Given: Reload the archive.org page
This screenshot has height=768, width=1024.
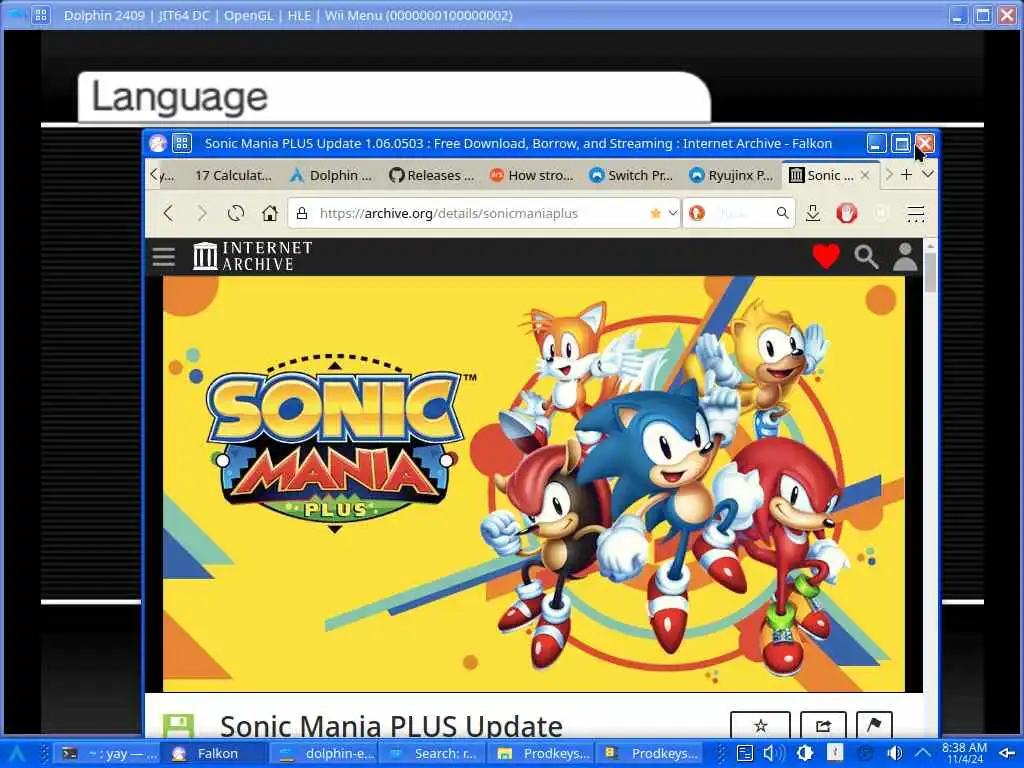Looking at the screenshot, I should click(236, 213).
